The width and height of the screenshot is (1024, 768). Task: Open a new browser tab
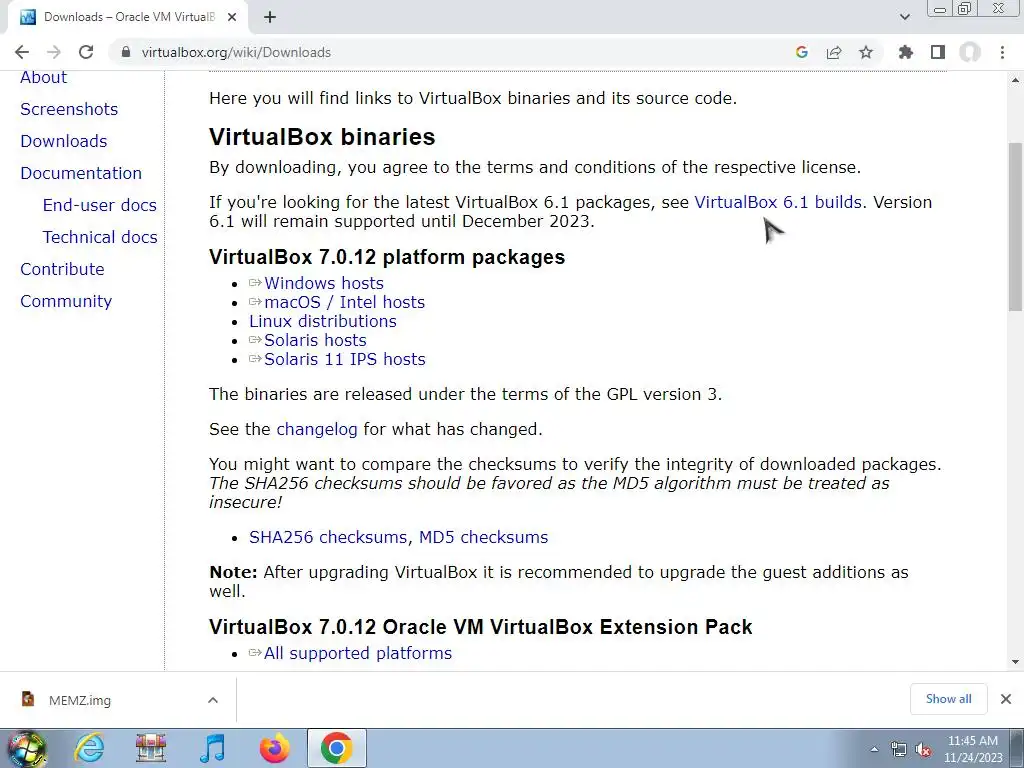(x=270, y=18)
